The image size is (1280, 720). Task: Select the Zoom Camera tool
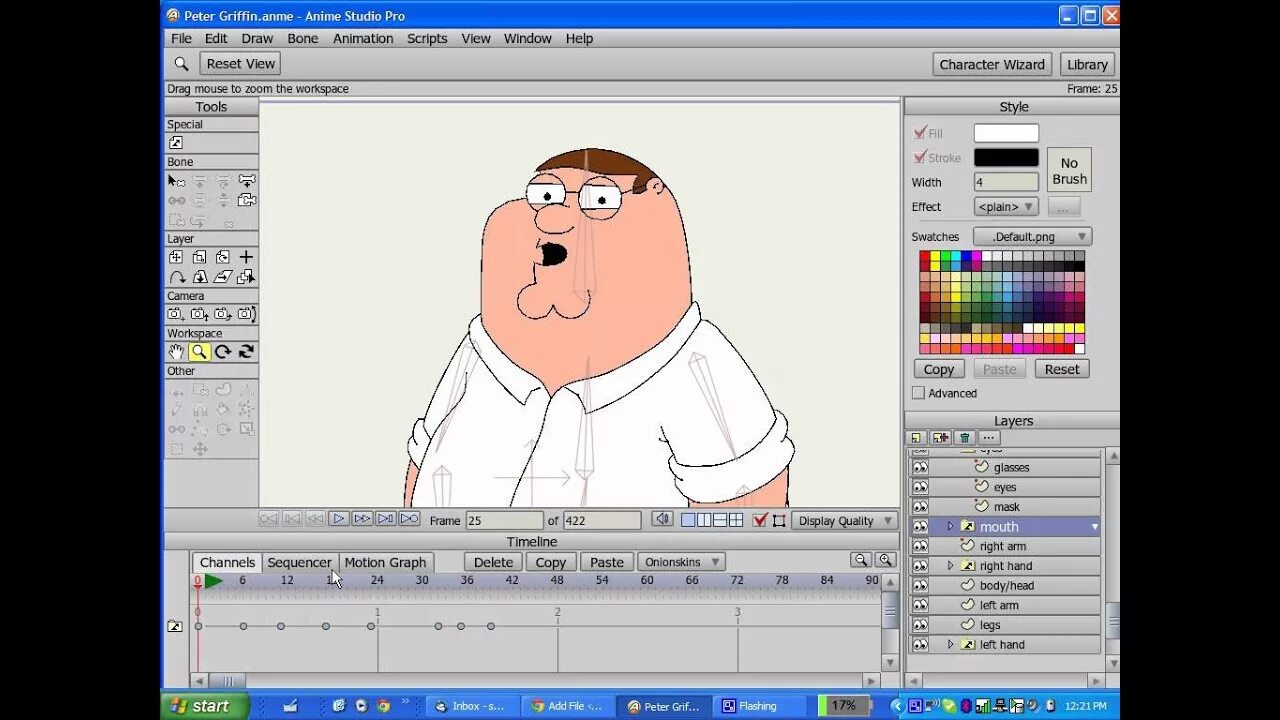(x=199, y=314)
